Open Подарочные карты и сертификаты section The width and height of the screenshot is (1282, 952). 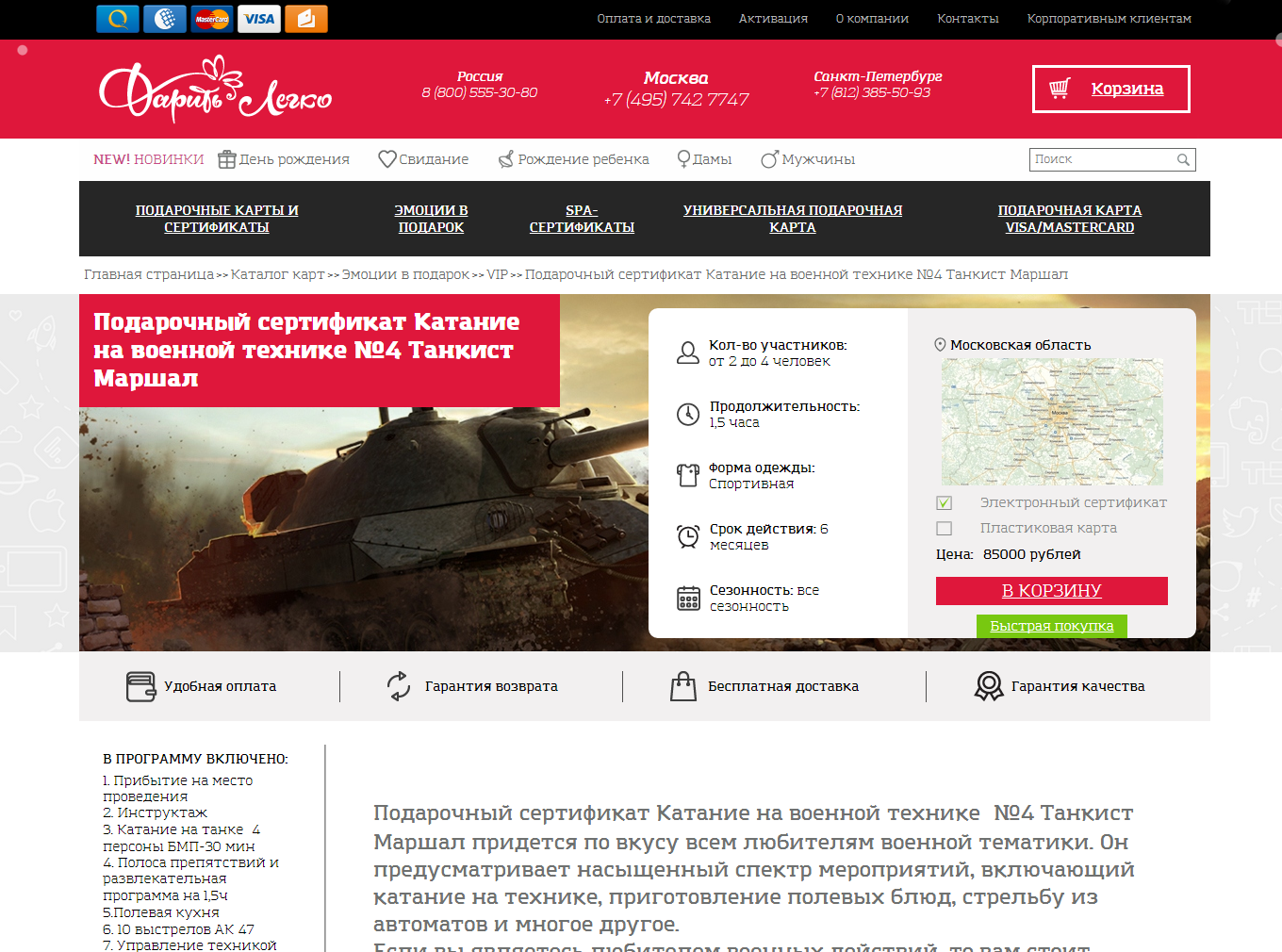coord(217,219)
